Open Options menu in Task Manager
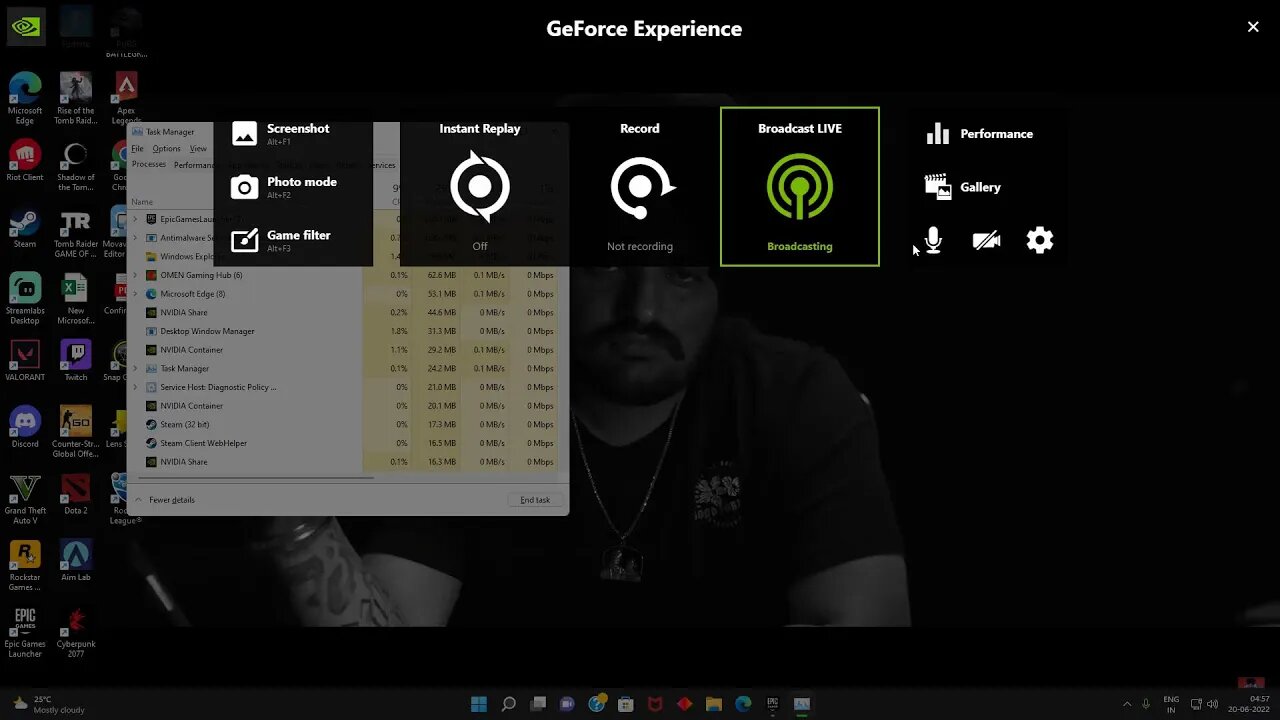Screen dimensions: 1280x720 (166, 149)
